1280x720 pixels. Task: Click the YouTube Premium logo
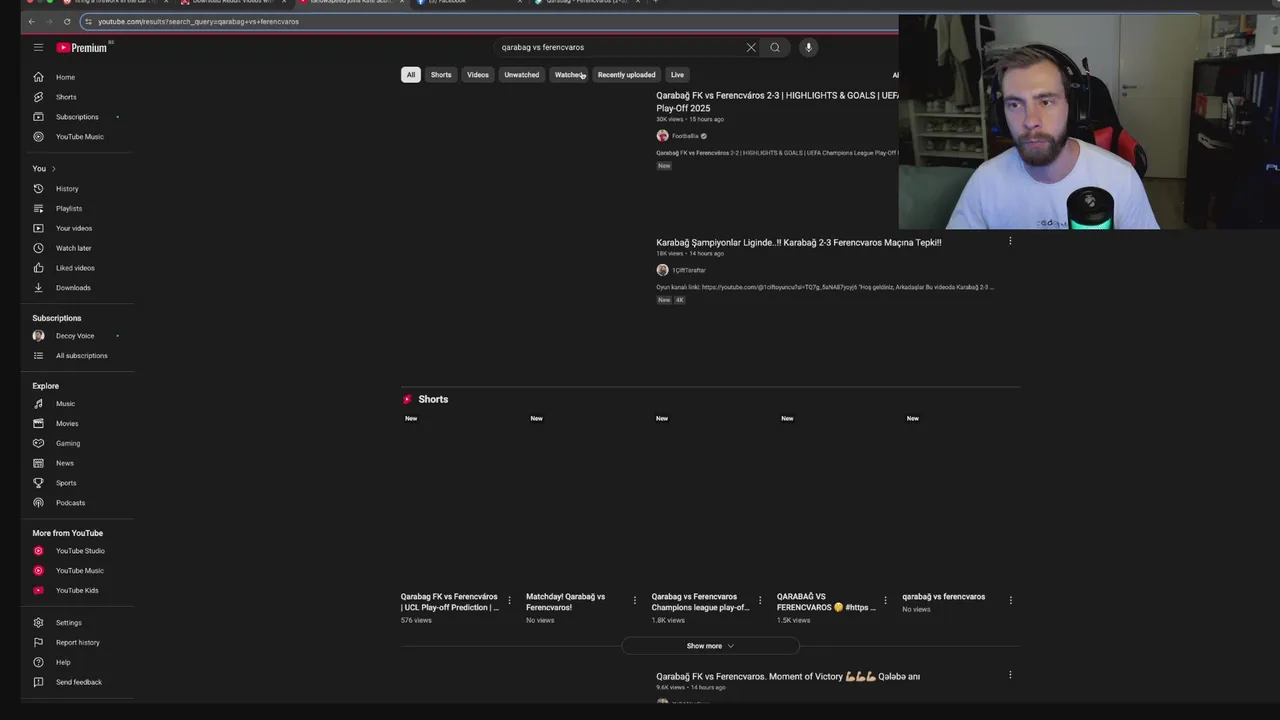point(82,47)
